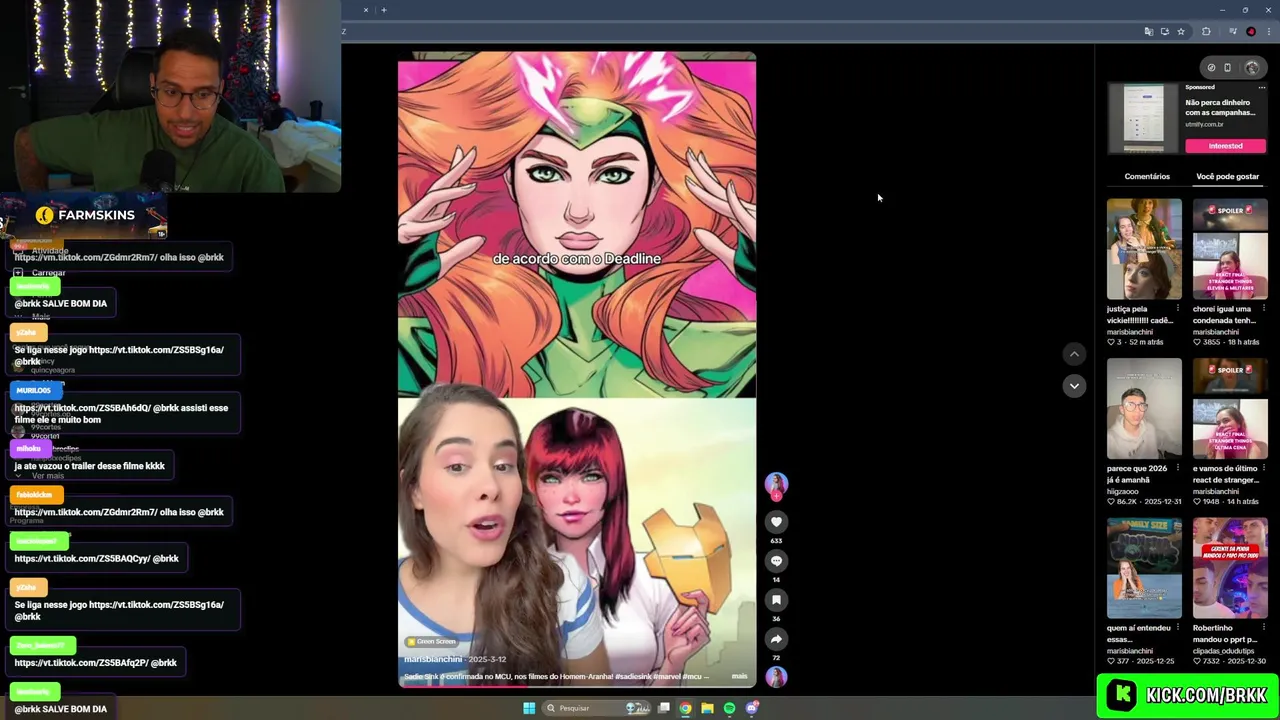Save video with the bookmark icon
Screen dimensions: 1280x720
(776, 600)
